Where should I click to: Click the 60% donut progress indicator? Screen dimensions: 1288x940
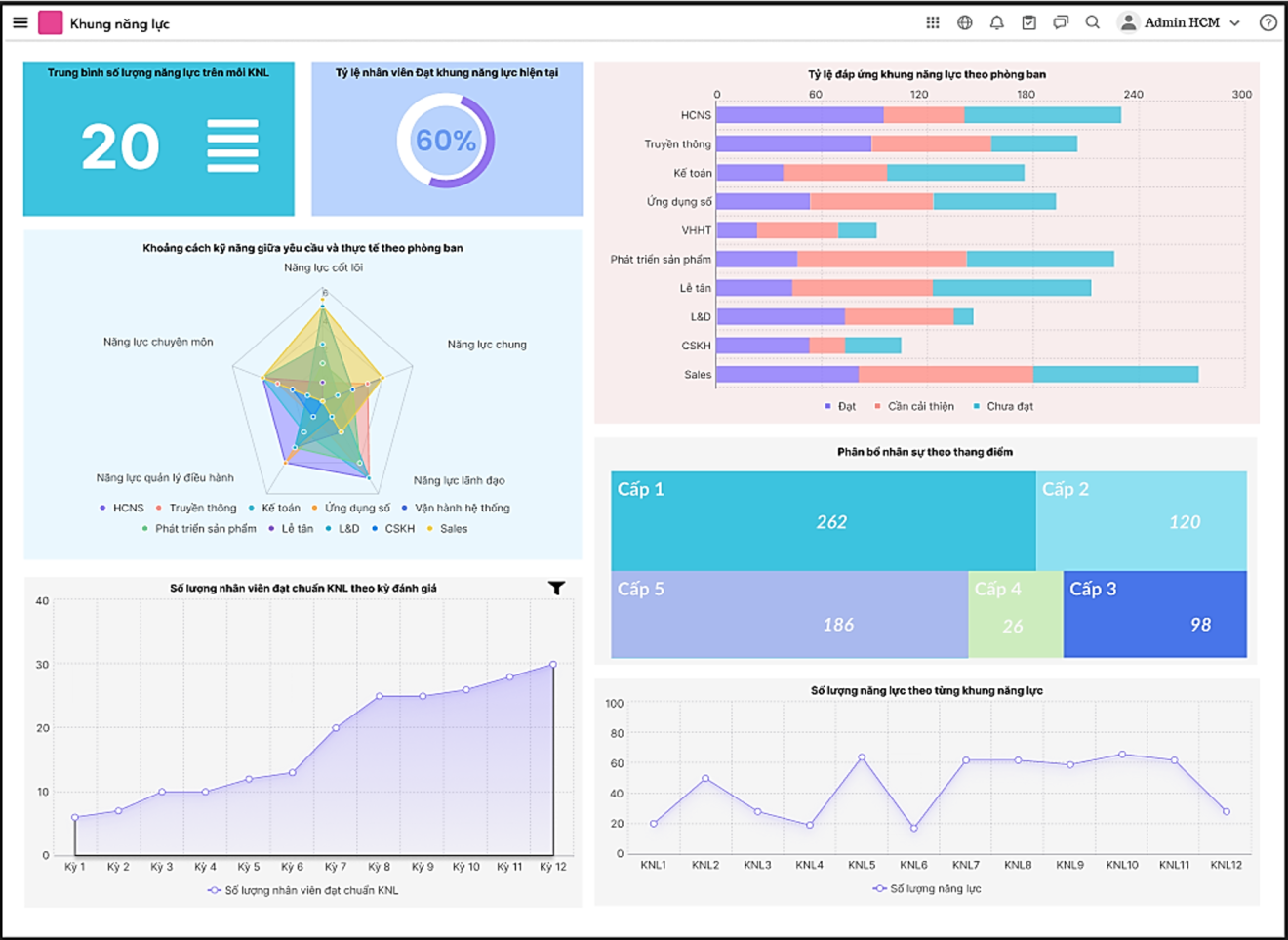click(x=446, y=141)
